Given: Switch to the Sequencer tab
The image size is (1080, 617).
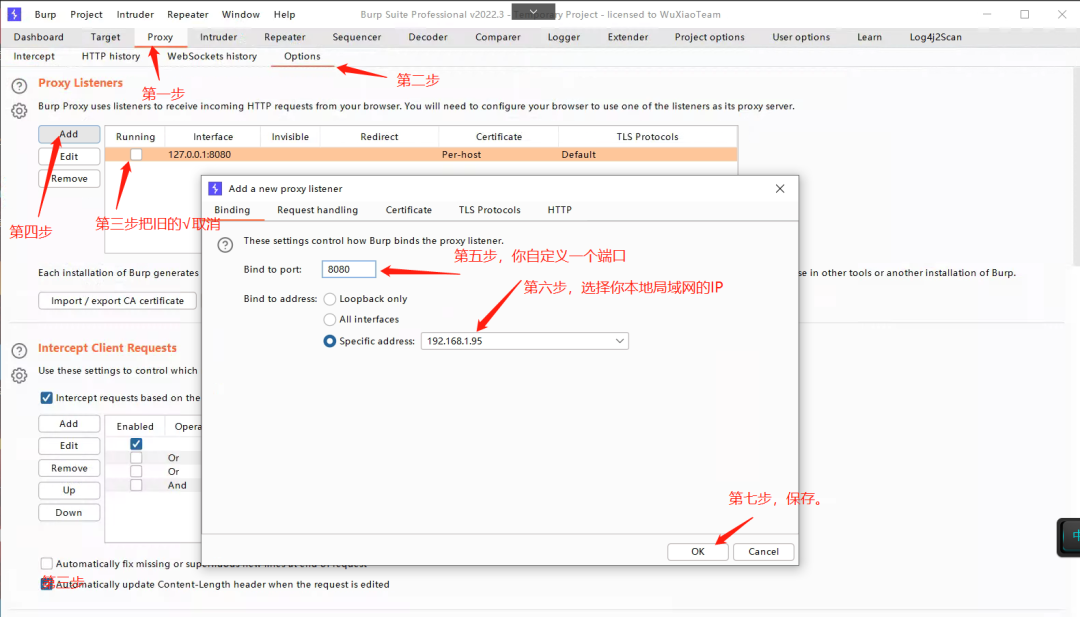Looking at the screenshot, I should click(x=357, y=37).
